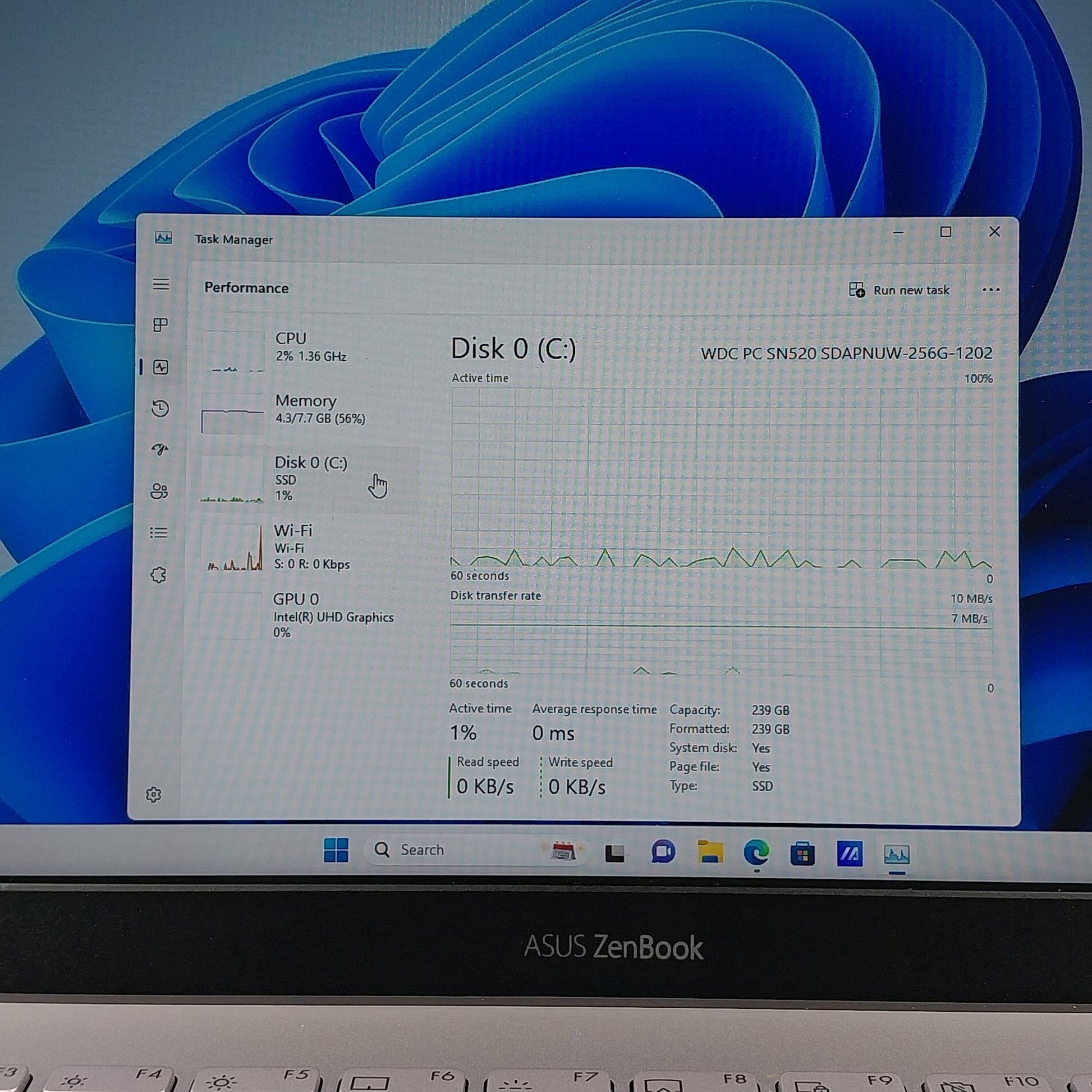Select the GPU 0 performance entry
The height and width of the screenshot is (1092, 1092).
(x=306, y=615)
